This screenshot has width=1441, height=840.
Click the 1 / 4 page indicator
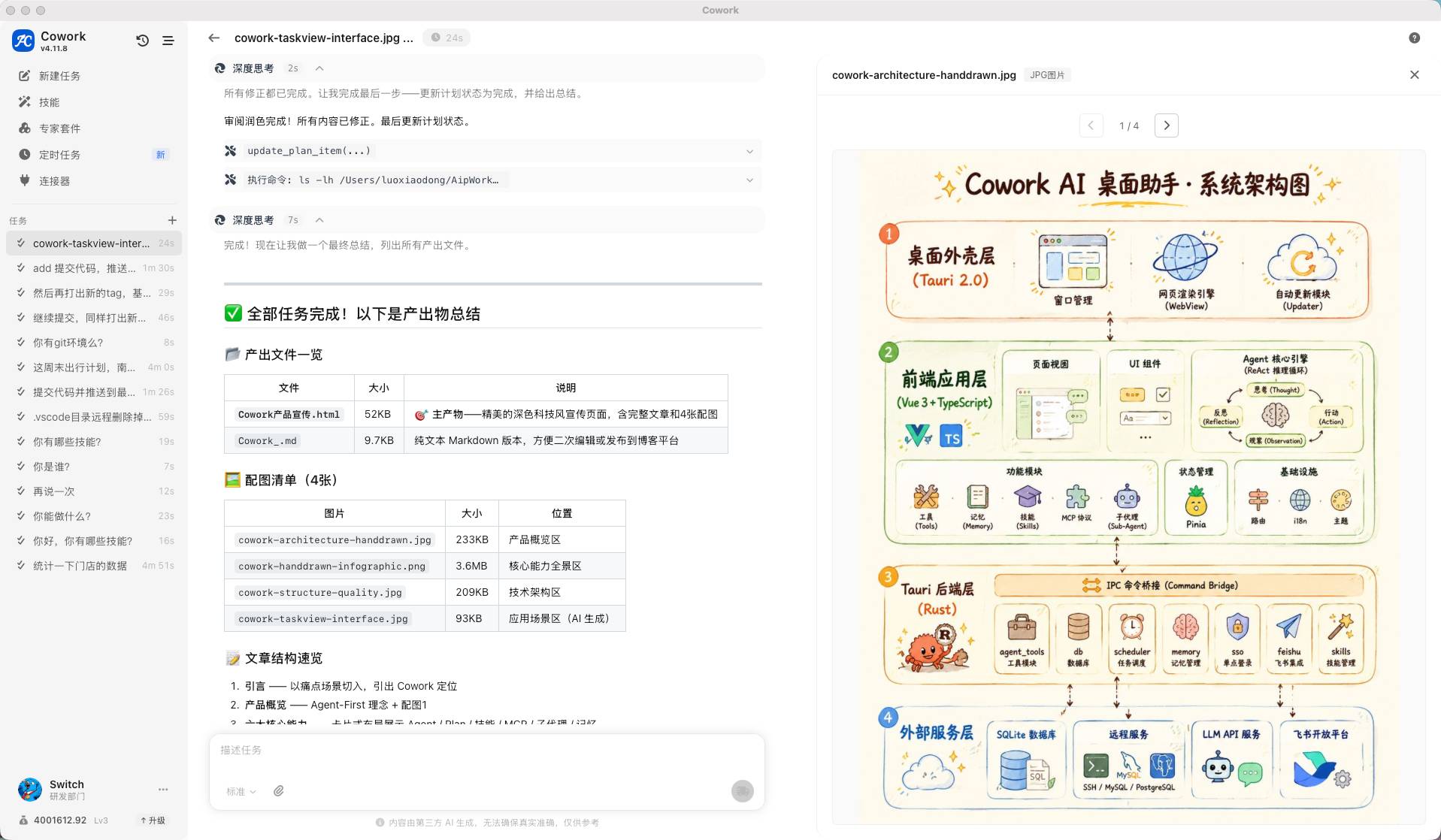tap(1129, 126)
